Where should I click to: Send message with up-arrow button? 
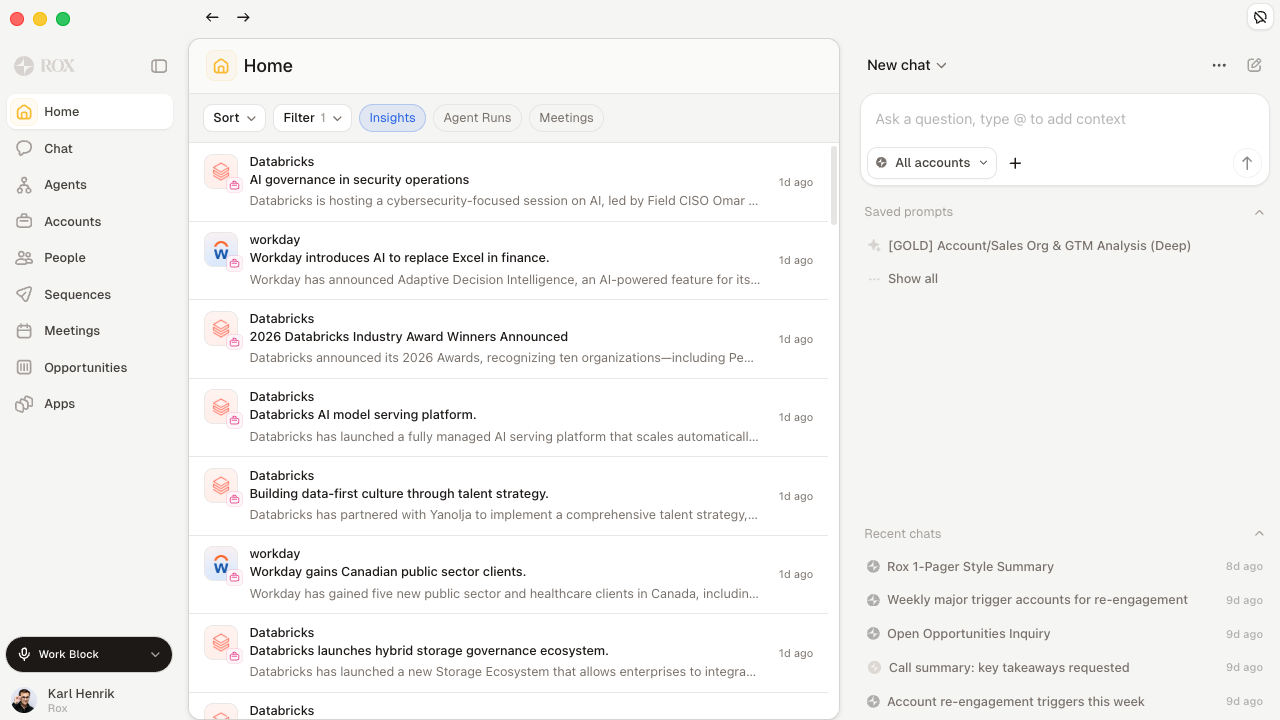[1247, 163]
